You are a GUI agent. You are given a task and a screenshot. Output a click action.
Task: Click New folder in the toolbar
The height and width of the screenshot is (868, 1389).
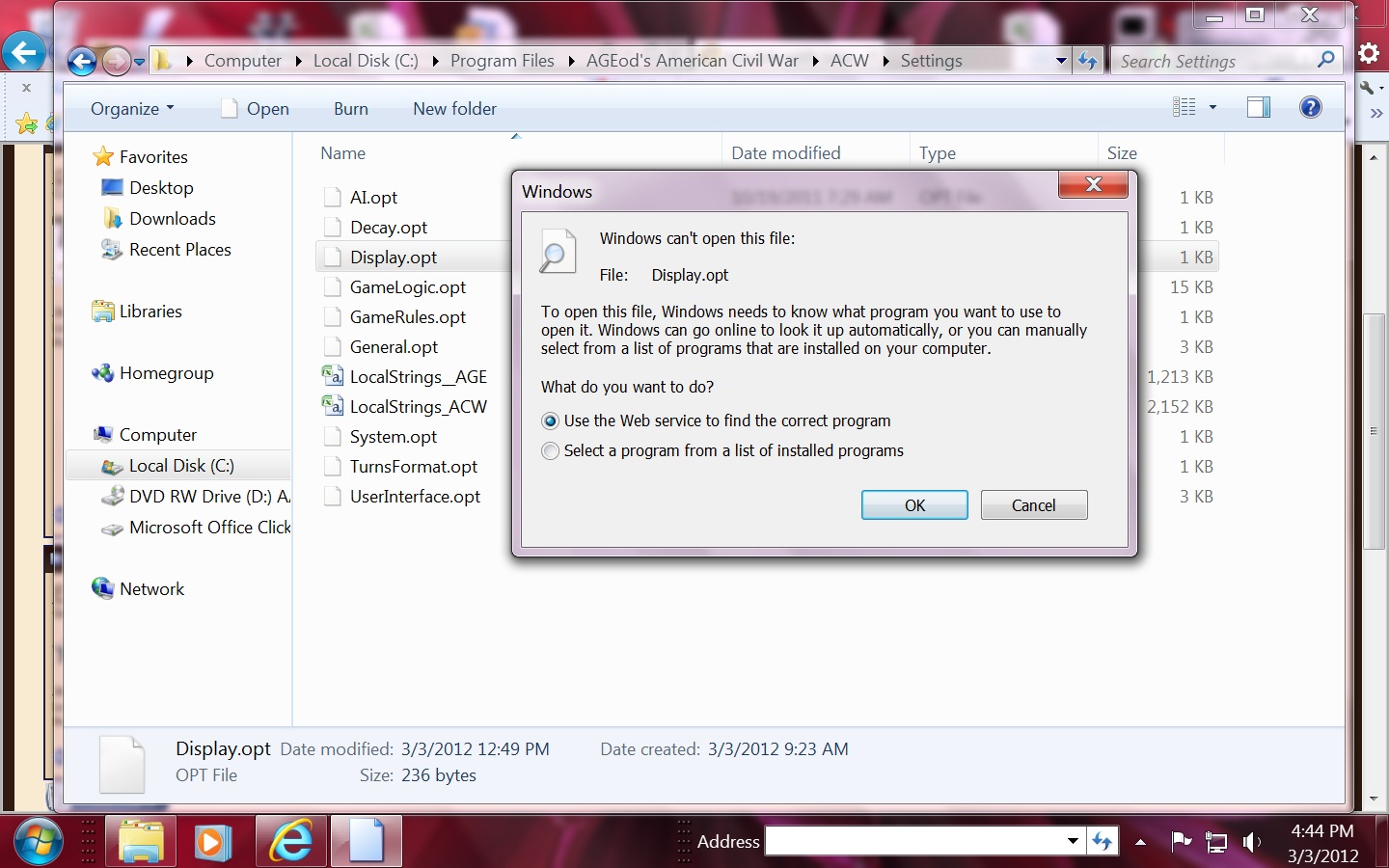pos(454,109)
